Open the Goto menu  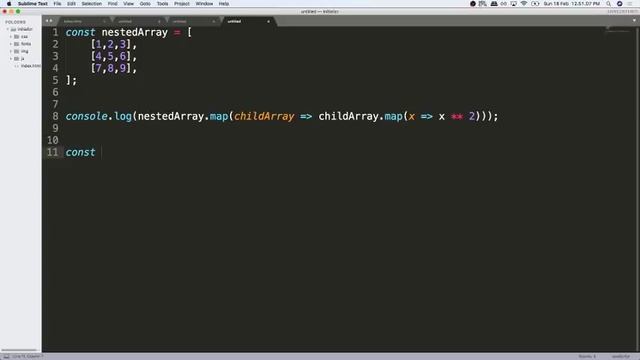[145, 4]
